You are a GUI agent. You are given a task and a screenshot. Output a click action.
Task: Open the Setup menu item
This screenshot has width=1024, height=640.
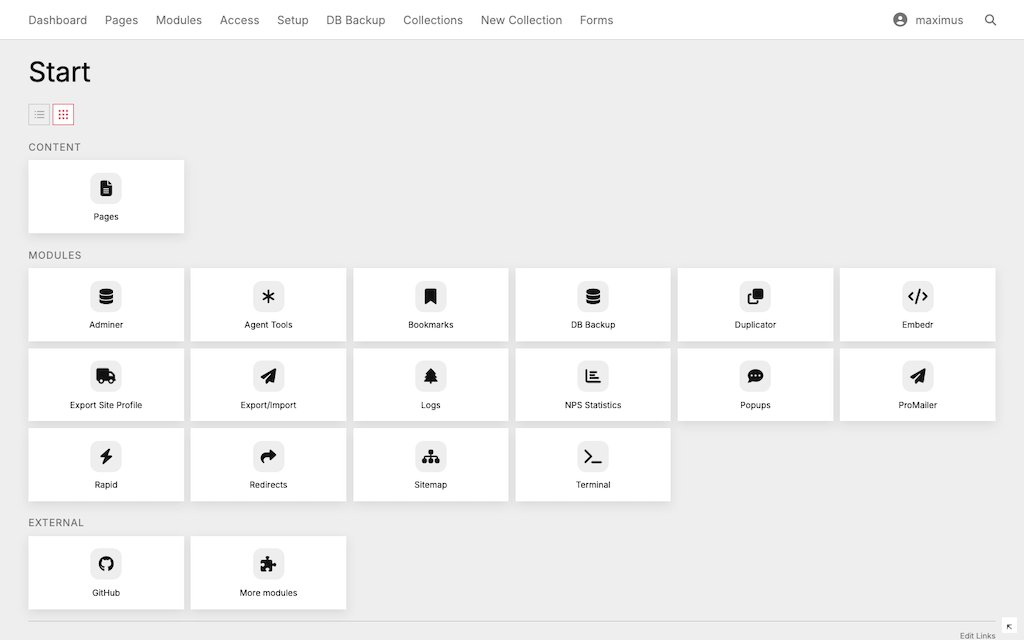[293, 20]
